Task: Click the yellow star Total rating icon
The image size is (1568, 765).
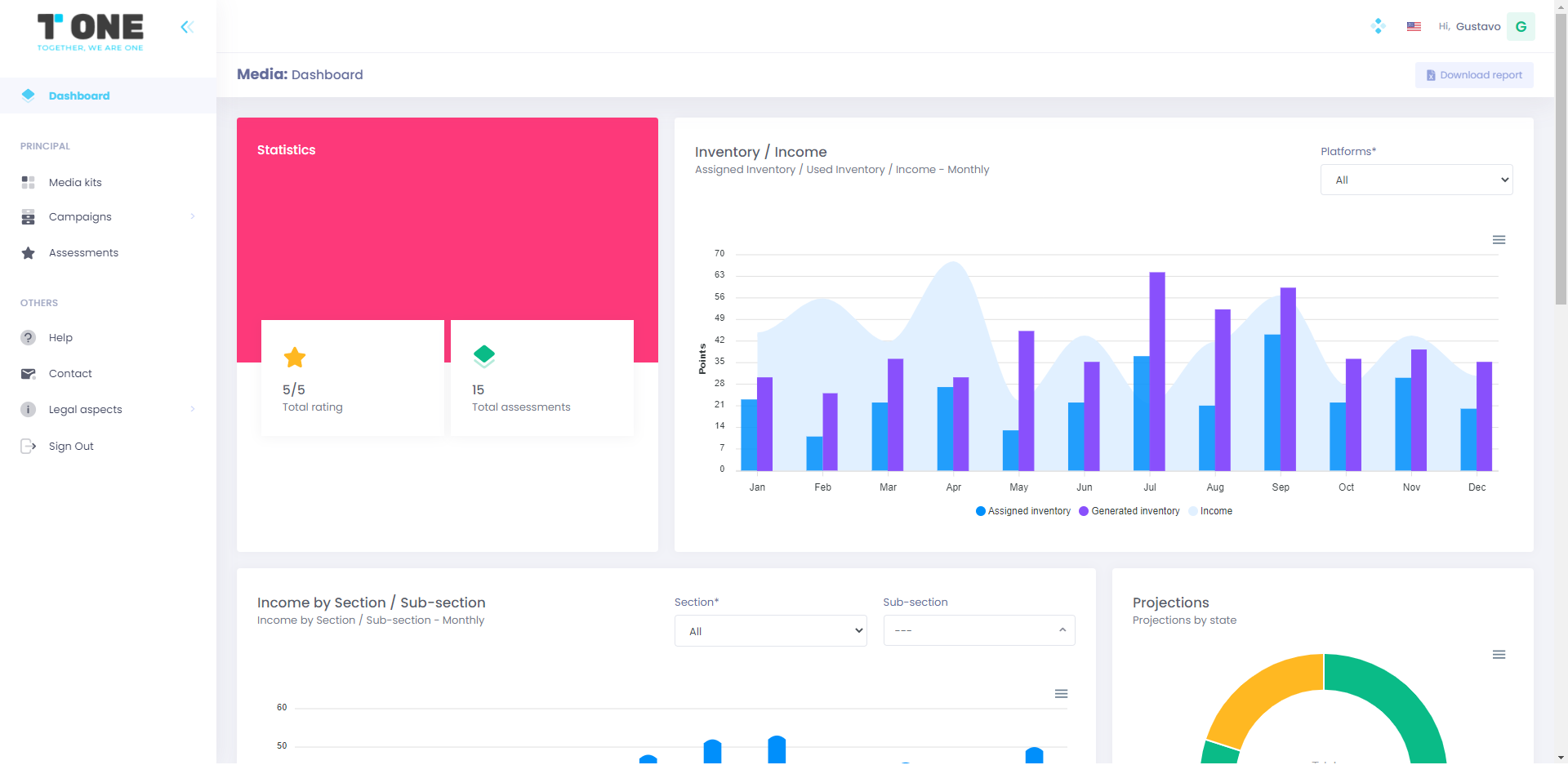Action: 295,357
